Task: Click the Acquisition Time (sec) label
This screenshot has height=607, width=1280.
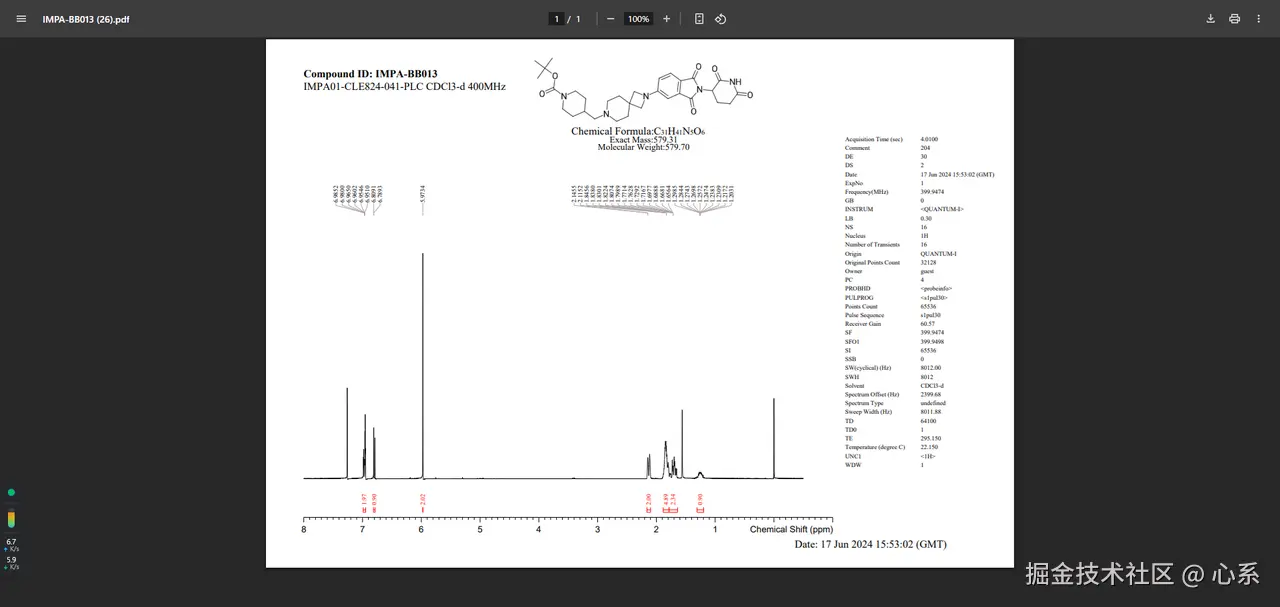Action: tap(873, 139)
